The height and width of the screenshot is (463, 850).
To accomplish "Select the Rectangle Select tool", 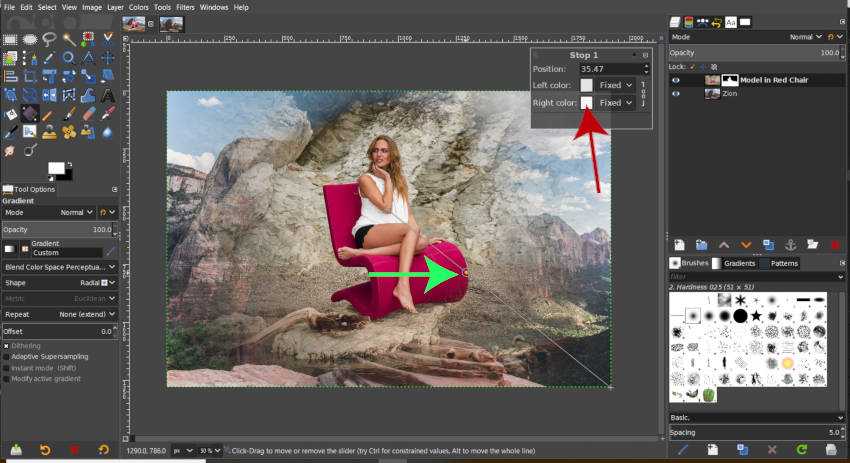I will click(x=10, y=40).
